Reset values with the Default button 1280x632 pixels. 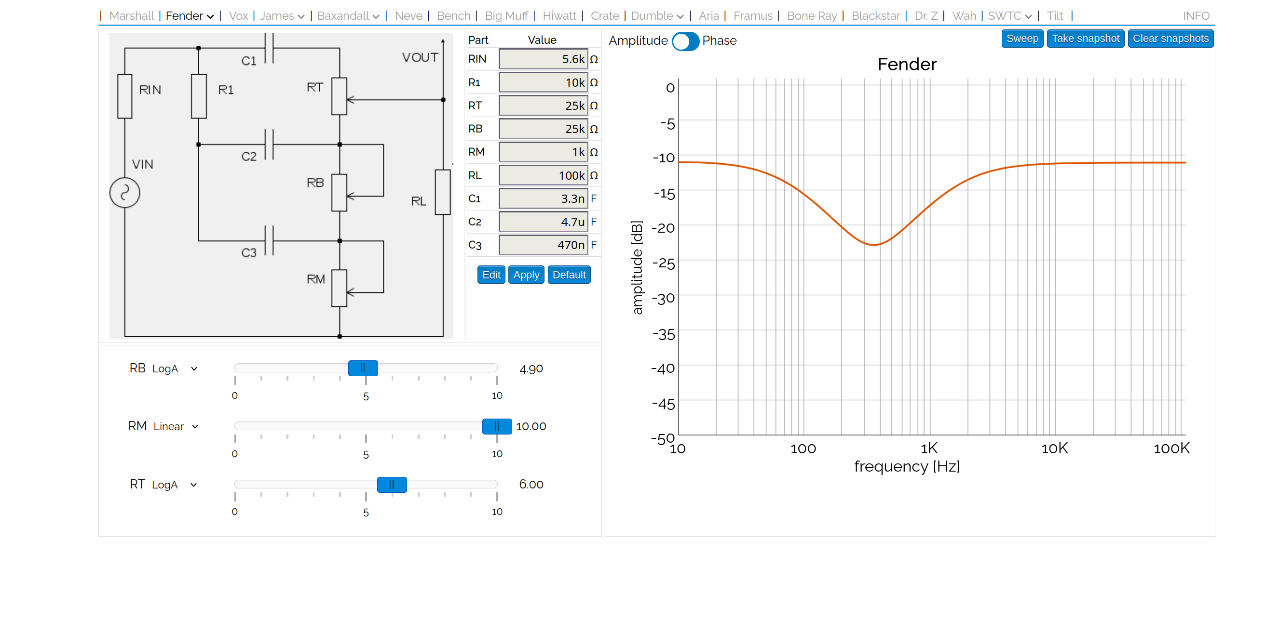pyautogui.click(x=569, y=275)
